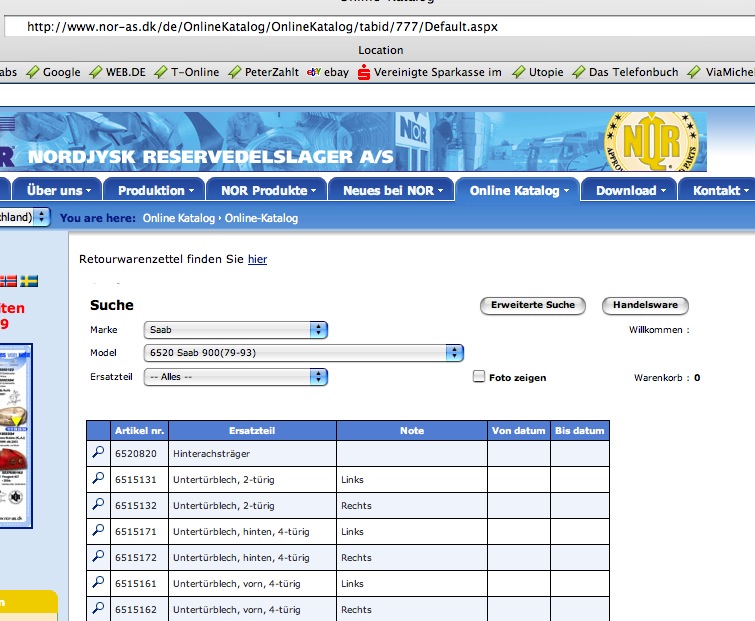Open details magnifier for article 6515132
The image size is (755, 621).
coord(98,505)
